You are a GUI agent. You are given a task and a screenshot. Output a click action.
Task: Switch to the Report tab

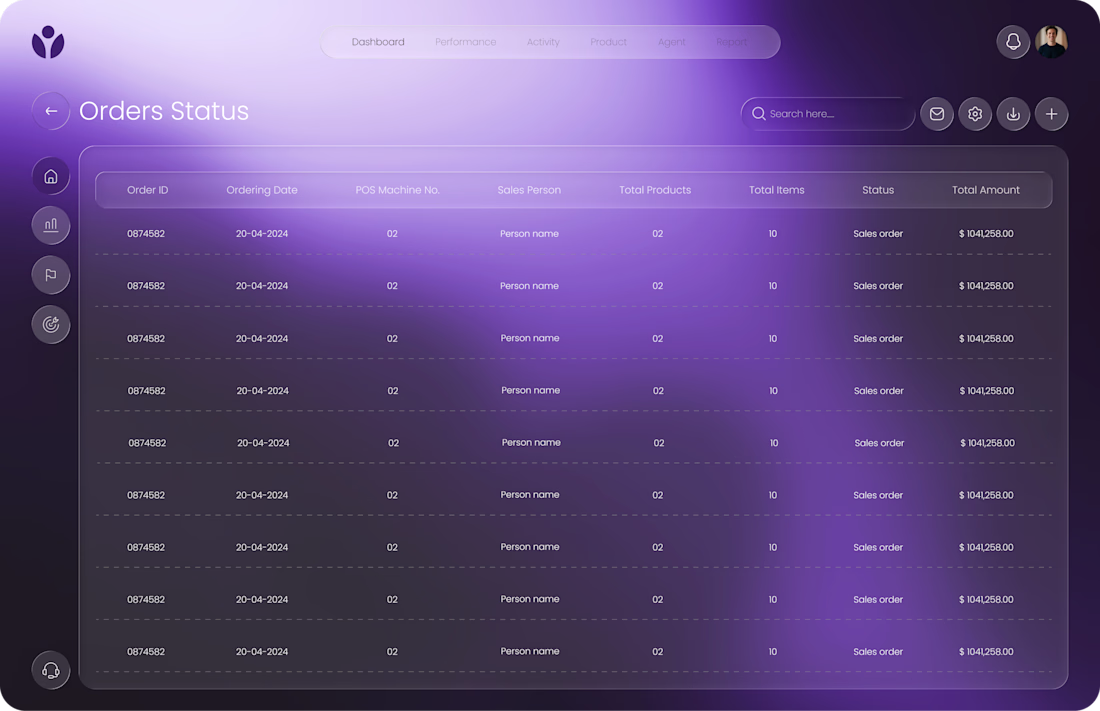click(x=731, y=42)
